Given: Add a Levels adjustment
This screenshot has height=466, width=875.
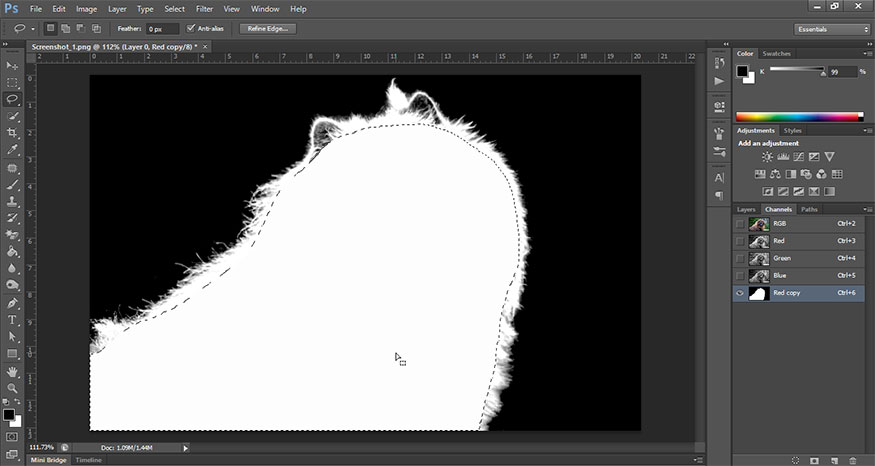Looking at the screenshot, I should point(783,157).
